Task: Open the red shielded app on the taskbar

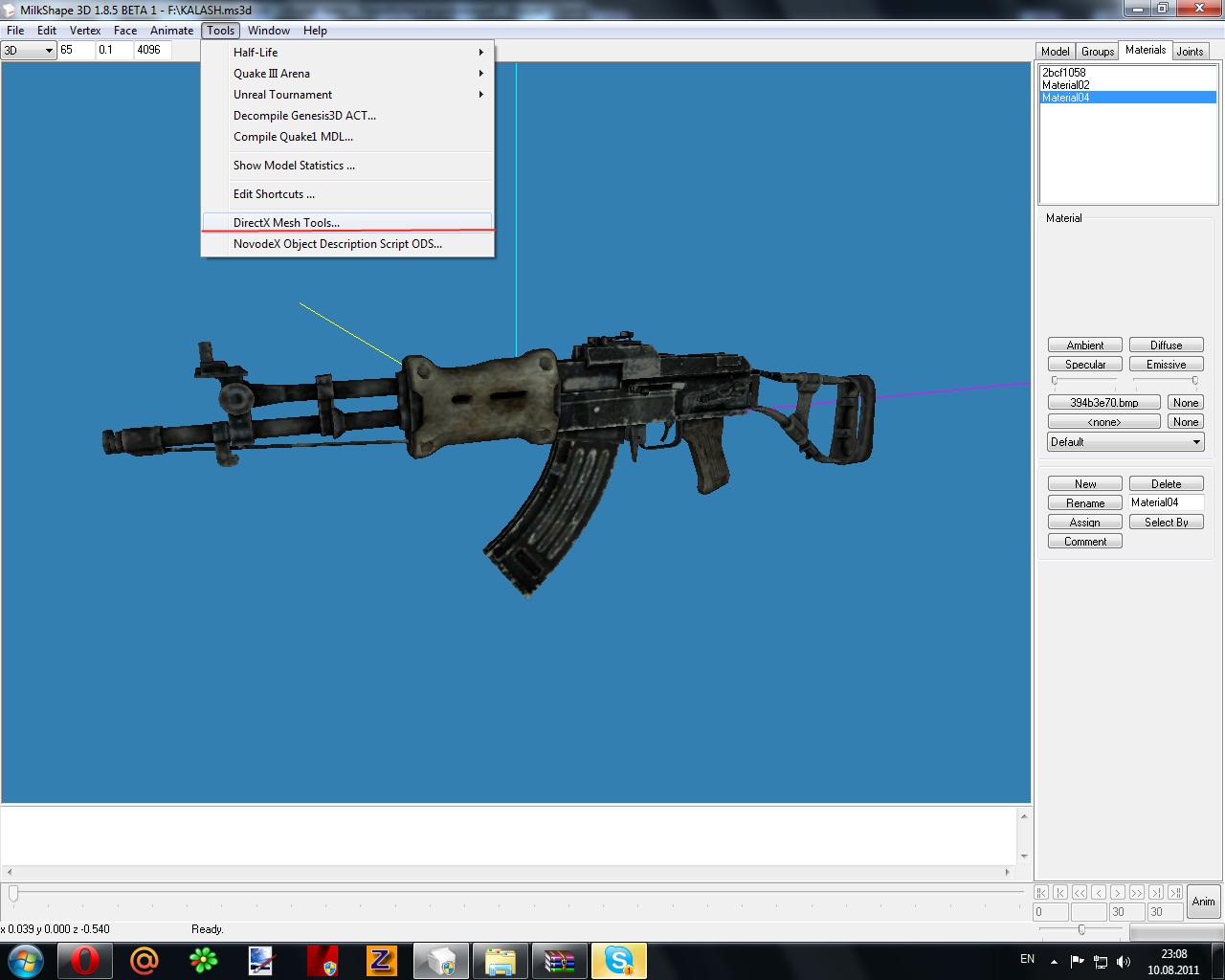Action: [322, 961]
